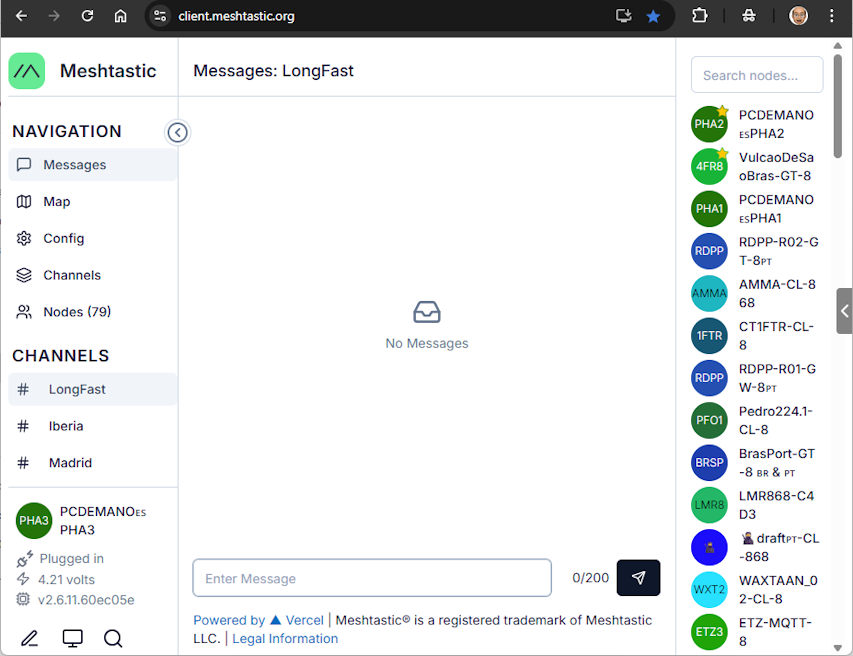Open the Legal Information link
853x656 pixels.
pos(285,639)
